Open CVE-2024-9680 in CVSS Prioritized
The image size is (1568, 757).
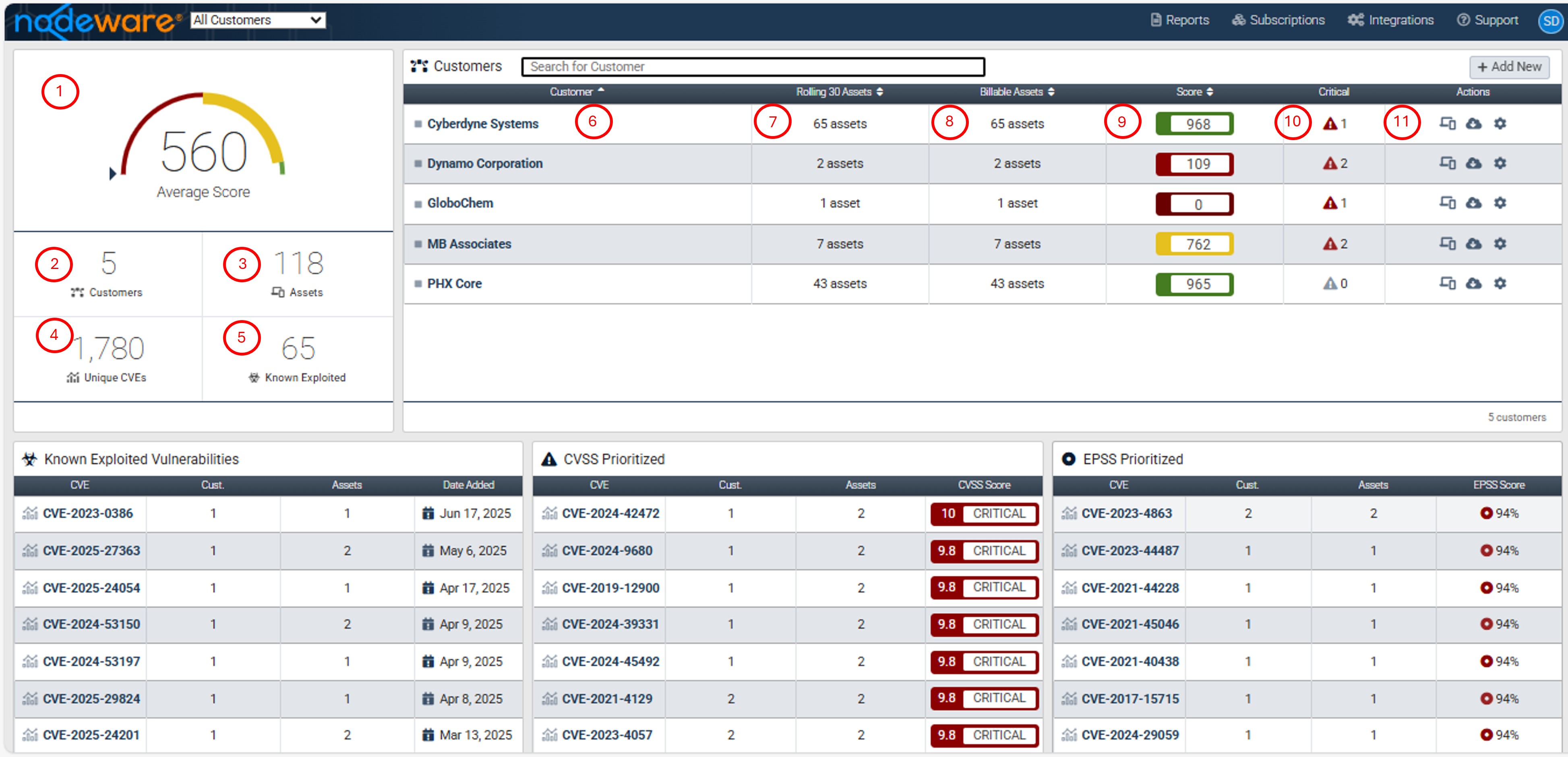click(607, 550)
